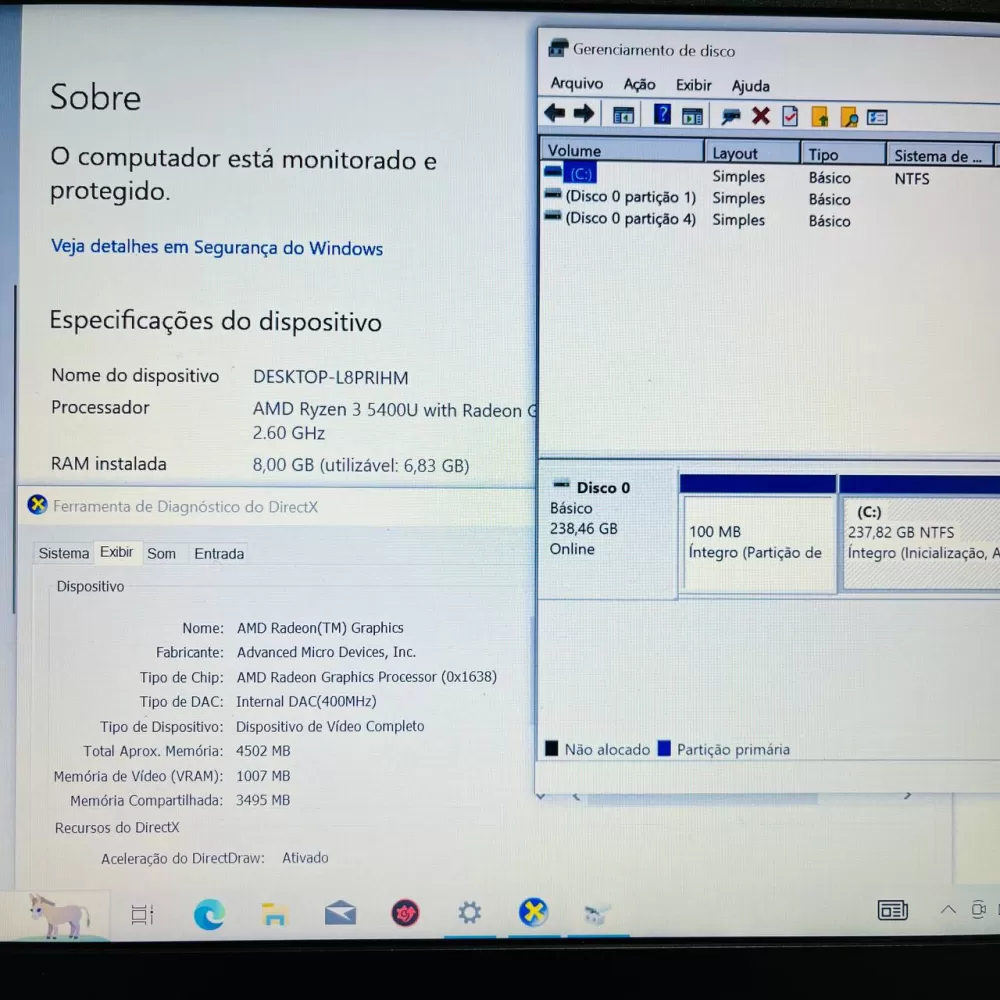Click drive icon beside Disco 0 partição 1
The width and height of the screenshot is (1000, 1000).
[x=552, y=194]
